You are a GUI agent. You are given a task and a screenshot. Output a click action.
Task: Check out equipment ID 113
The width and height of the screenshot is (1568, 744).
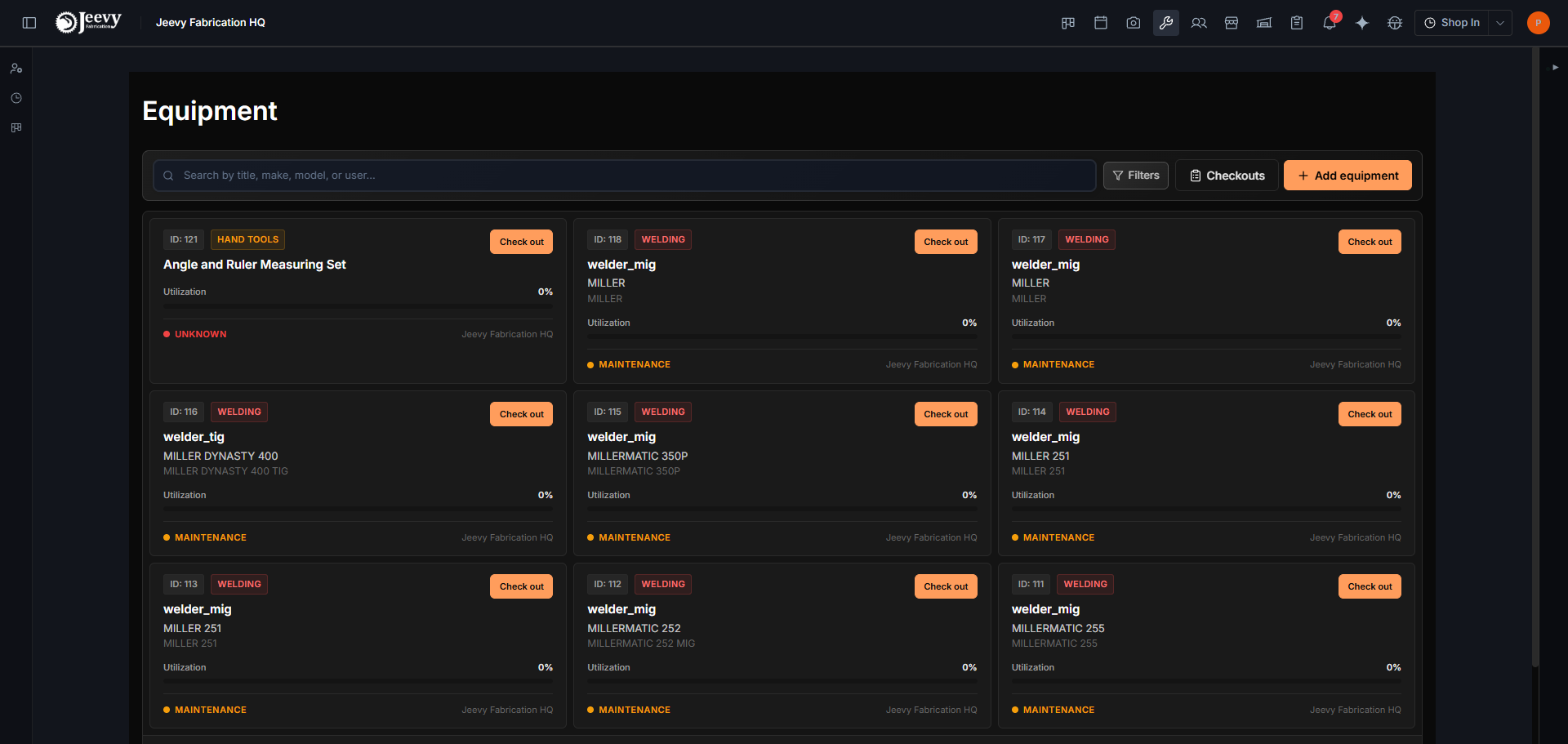coord(521,586)
